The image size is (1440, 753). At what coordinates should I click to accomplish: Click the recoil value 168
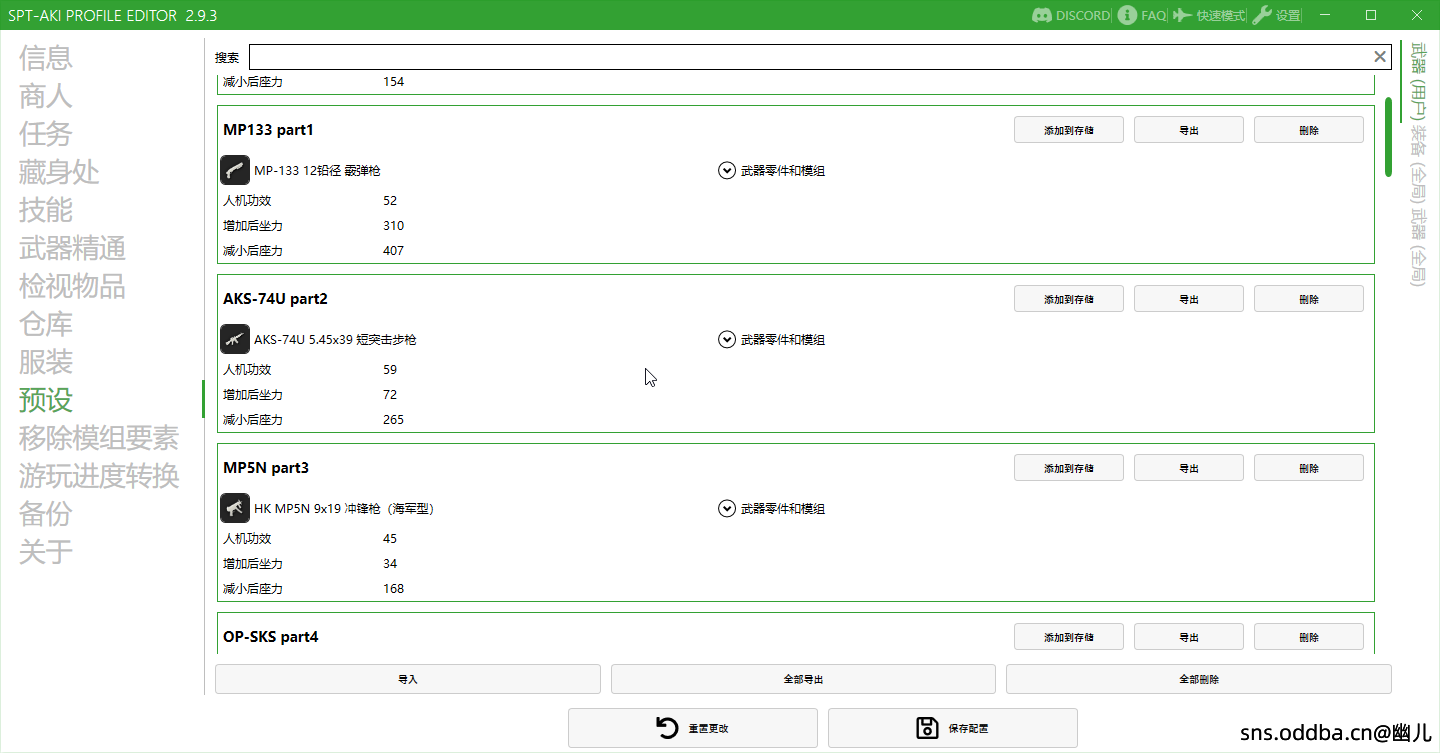(x=393, y=589)
